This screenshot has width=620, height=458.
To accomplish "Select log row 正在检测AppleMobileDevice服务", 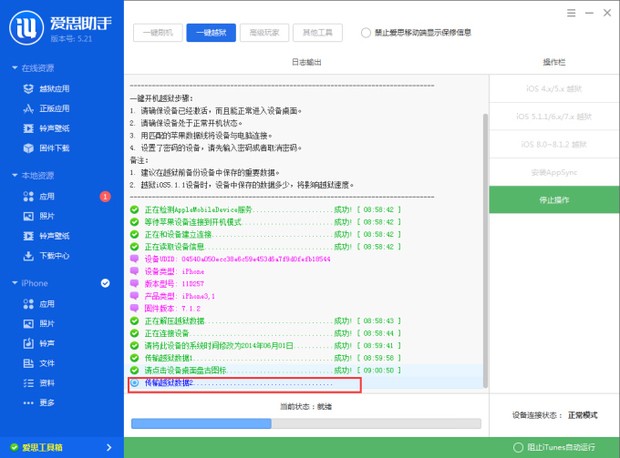I will (265, 210).
